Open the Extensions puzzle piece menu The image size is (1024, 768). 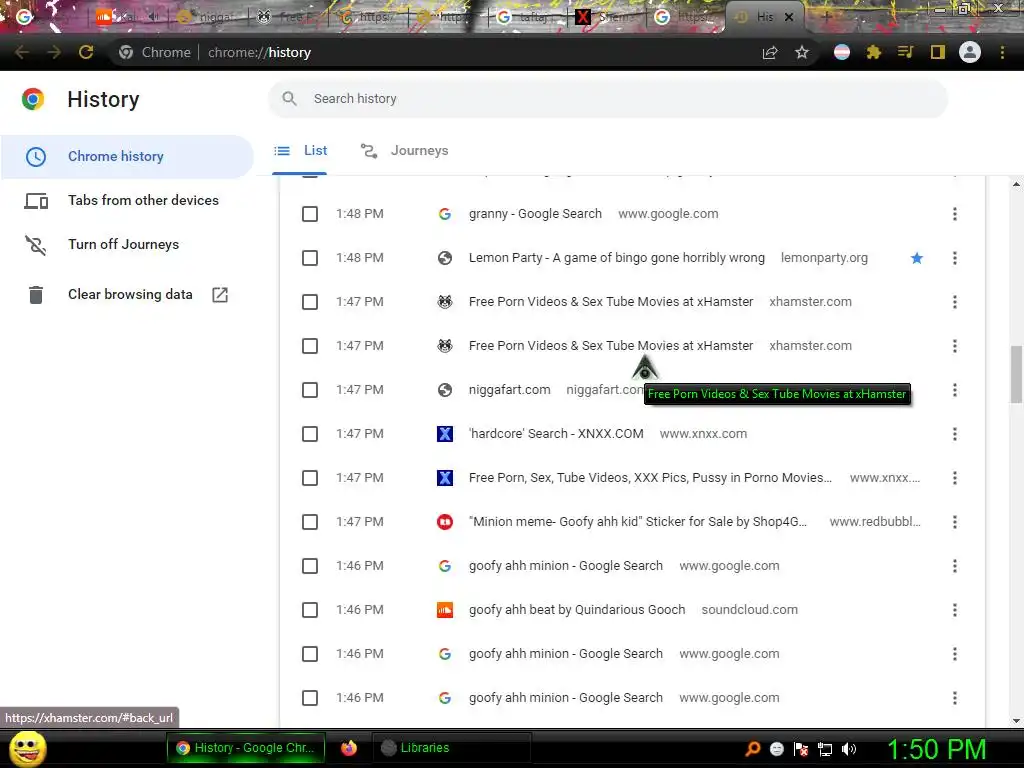[874, 52]
